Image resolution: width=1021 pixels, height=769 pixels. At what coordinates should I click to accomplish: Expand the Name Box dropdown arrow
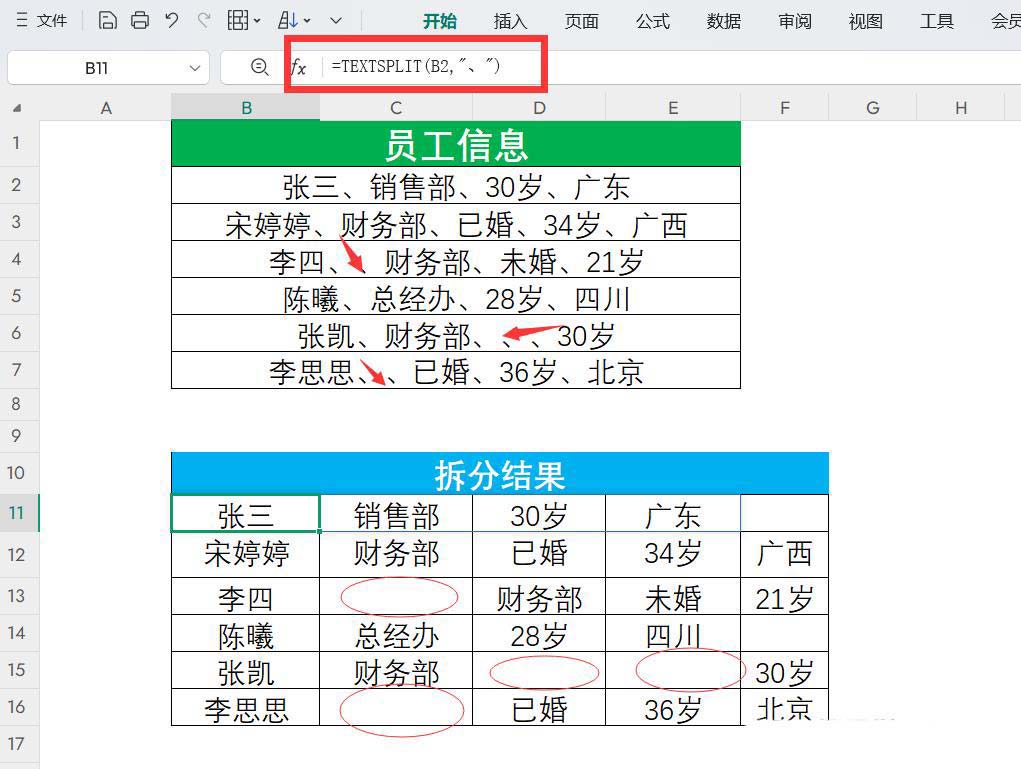pos(194,68)
